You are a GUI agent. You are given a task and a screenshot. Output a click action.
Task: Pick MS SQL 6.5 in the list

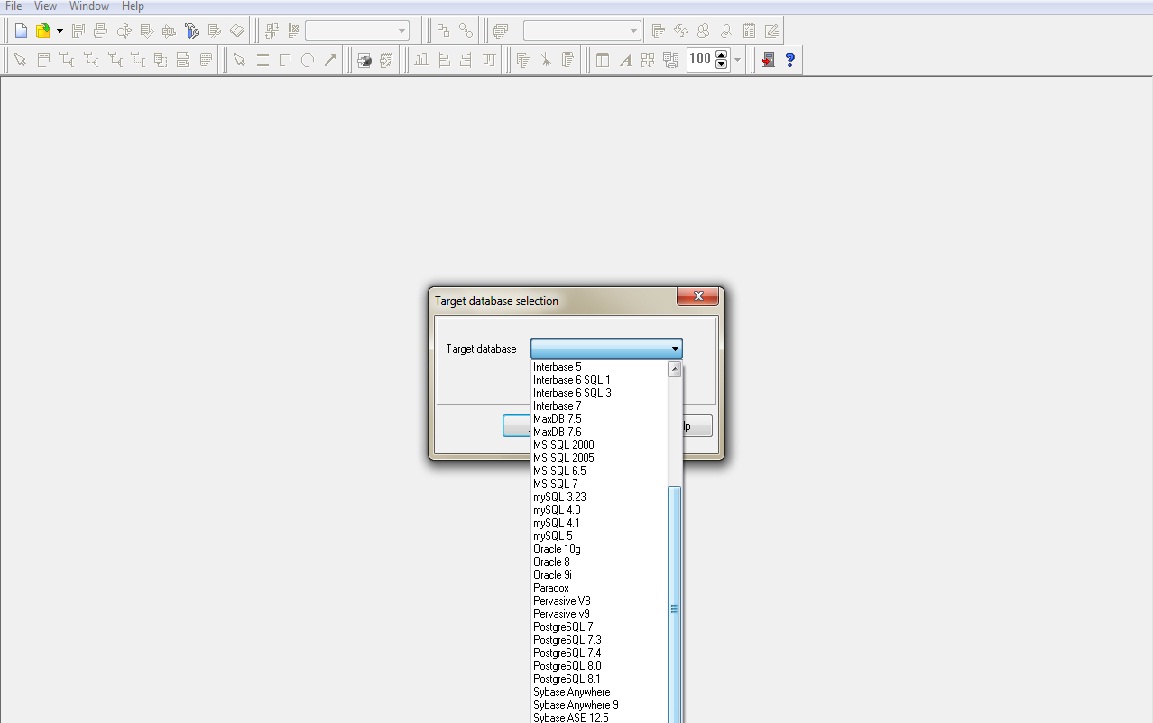599,471
